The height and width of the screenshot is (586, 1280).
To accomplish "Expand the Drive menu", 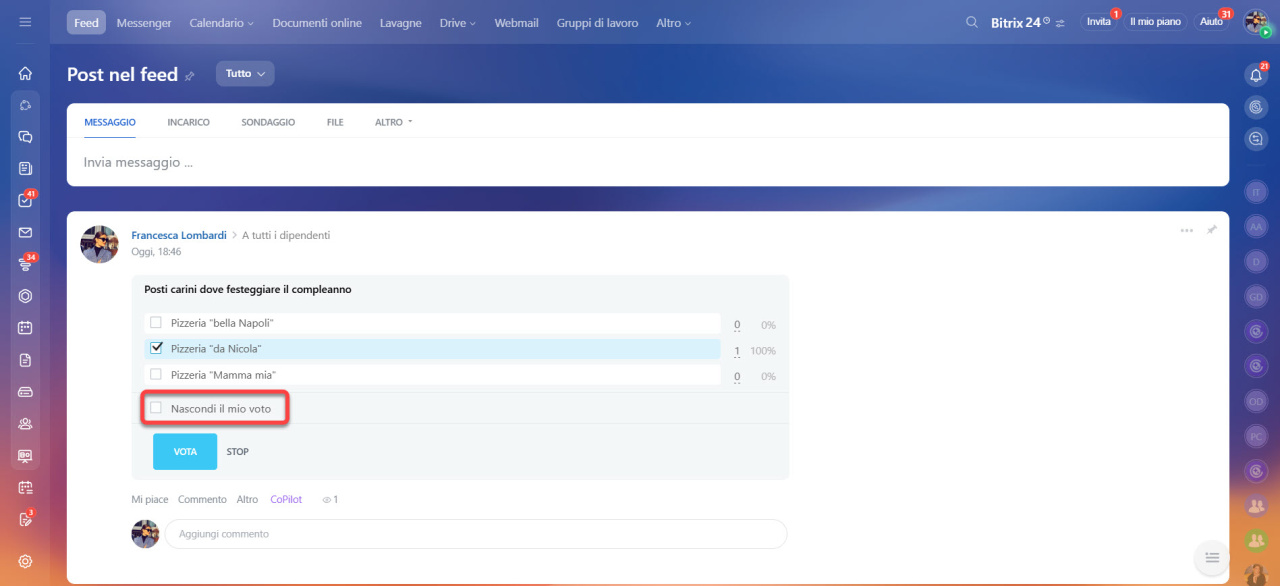I will [x=457, y=23].
